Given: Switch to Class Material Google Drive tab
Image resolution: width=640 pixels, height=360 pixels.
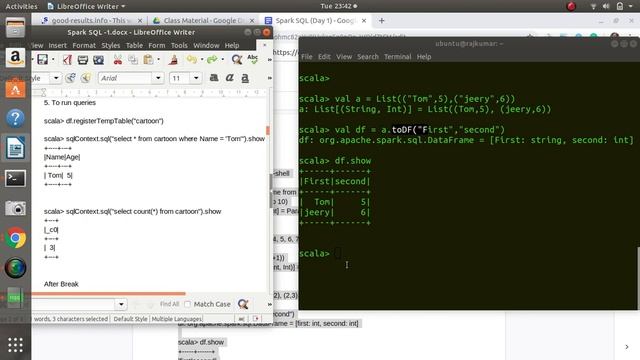Looking at the screenshot, I should coord(203,20).
